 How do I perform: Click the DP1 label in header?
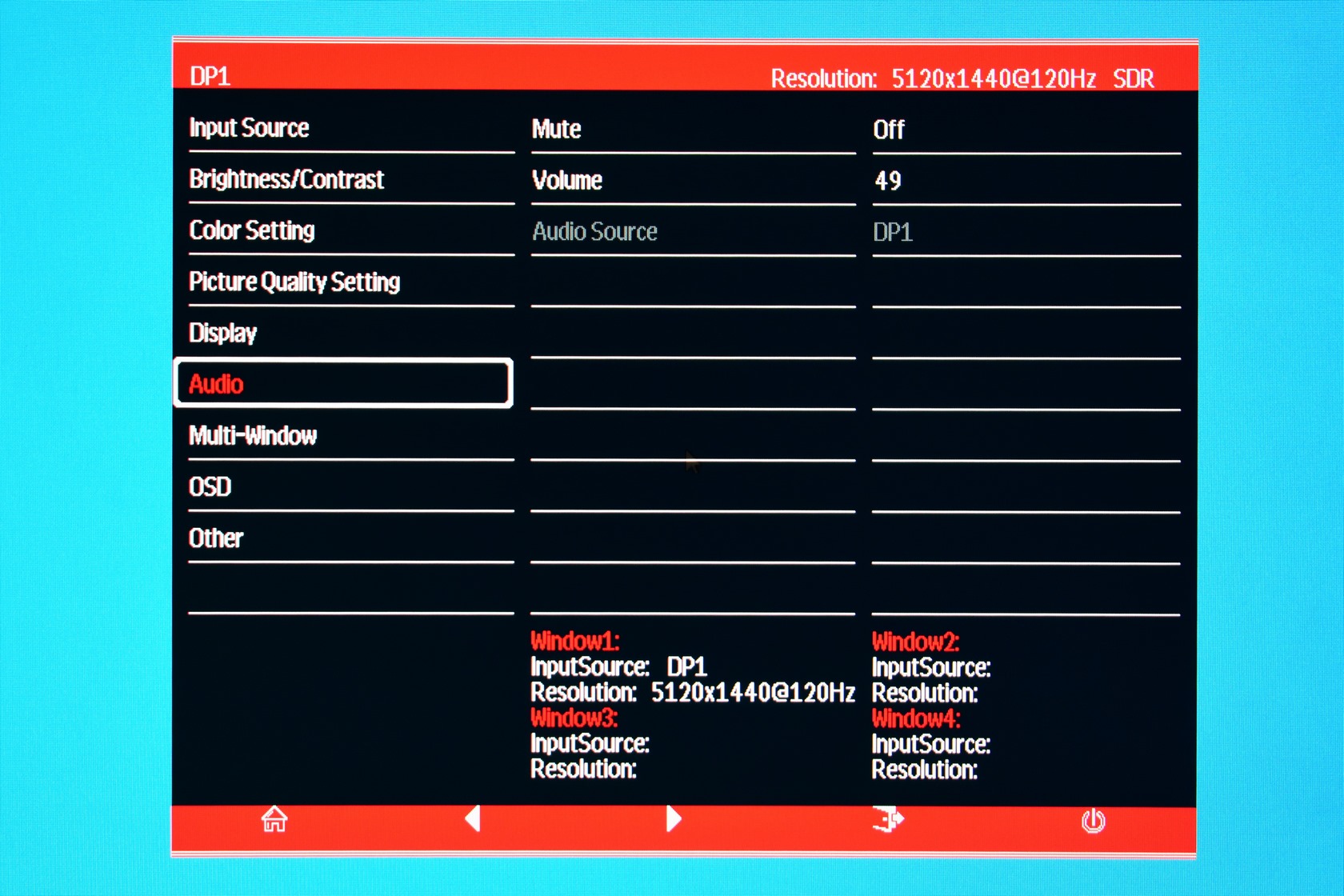point(210,76)
